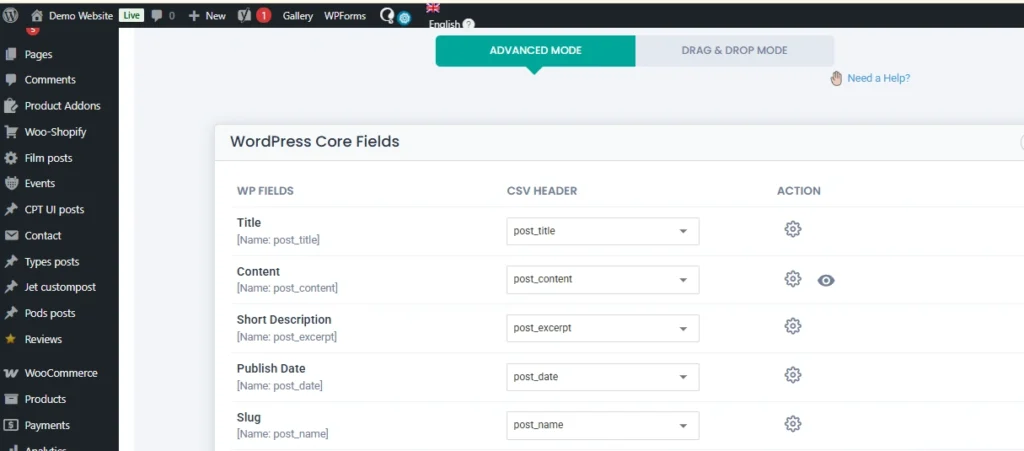The width and height of the screenshot is (1024, 451).
Task: Open WooCommerce sidebar menu
Action: [59, 373]
